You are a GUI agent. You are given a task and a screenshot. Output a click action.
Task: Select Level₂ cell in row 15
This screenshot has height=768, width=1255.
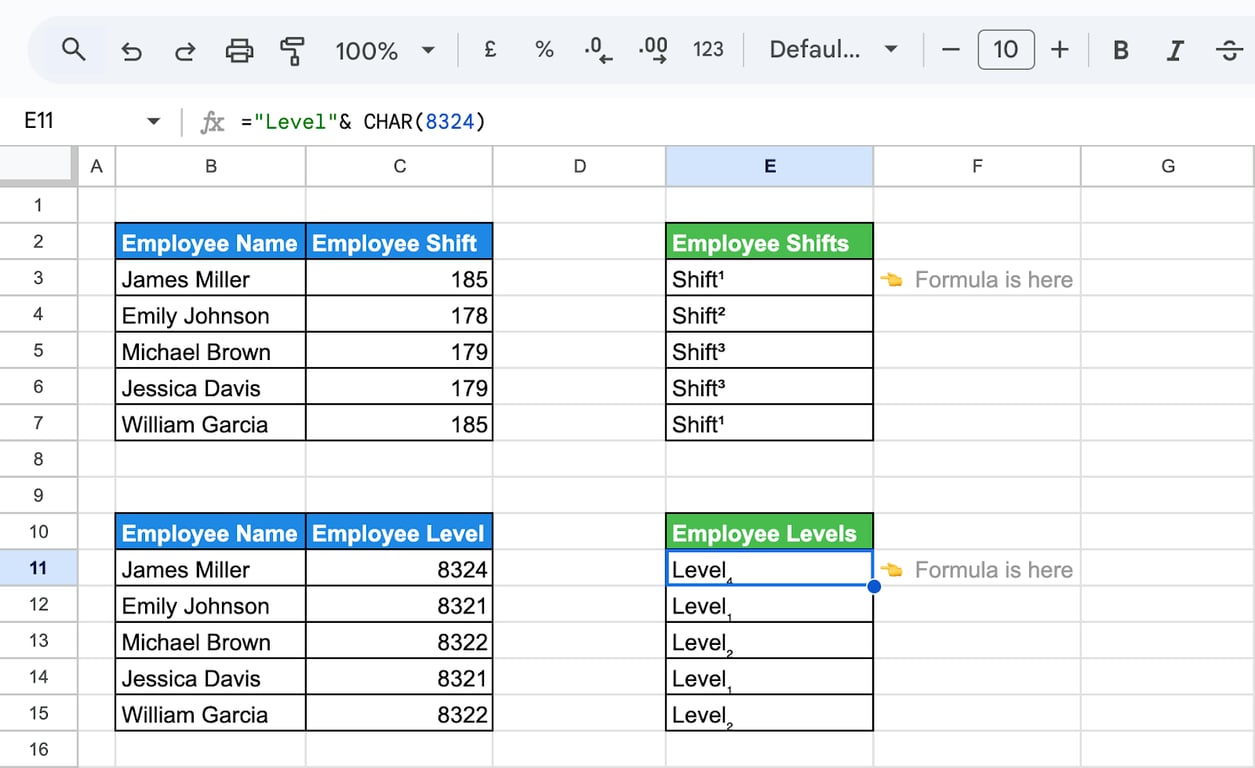(x=769, y=713)
